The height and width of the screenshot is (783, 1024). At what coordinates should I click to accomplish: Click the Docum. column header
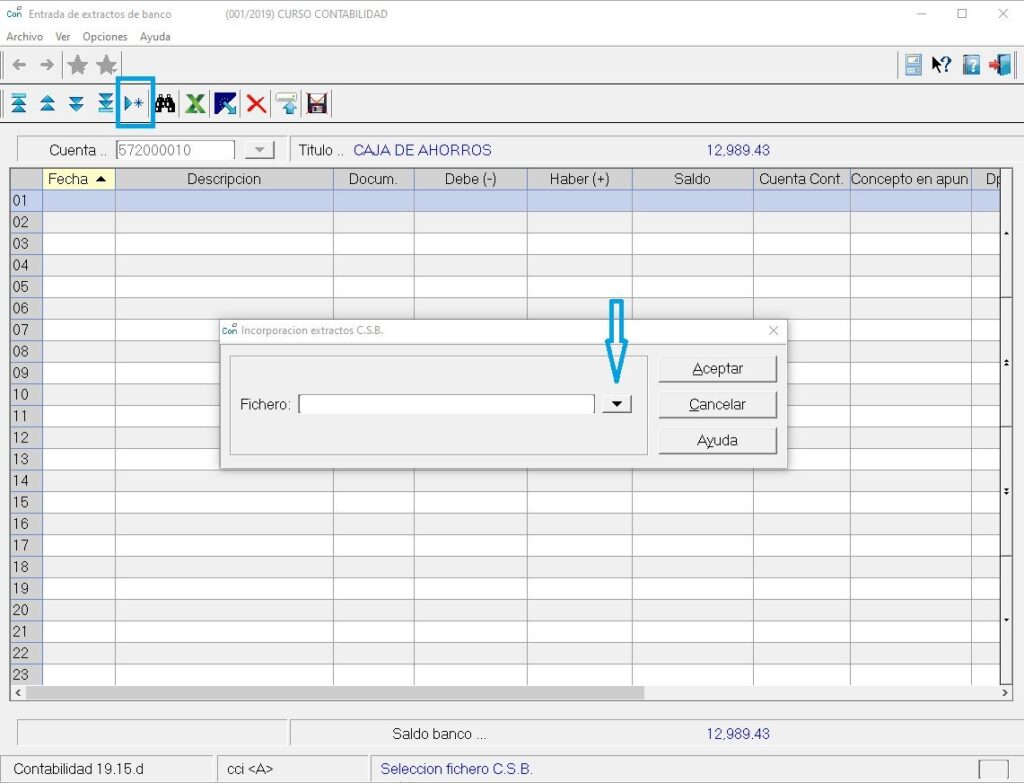tap(373, 179)
